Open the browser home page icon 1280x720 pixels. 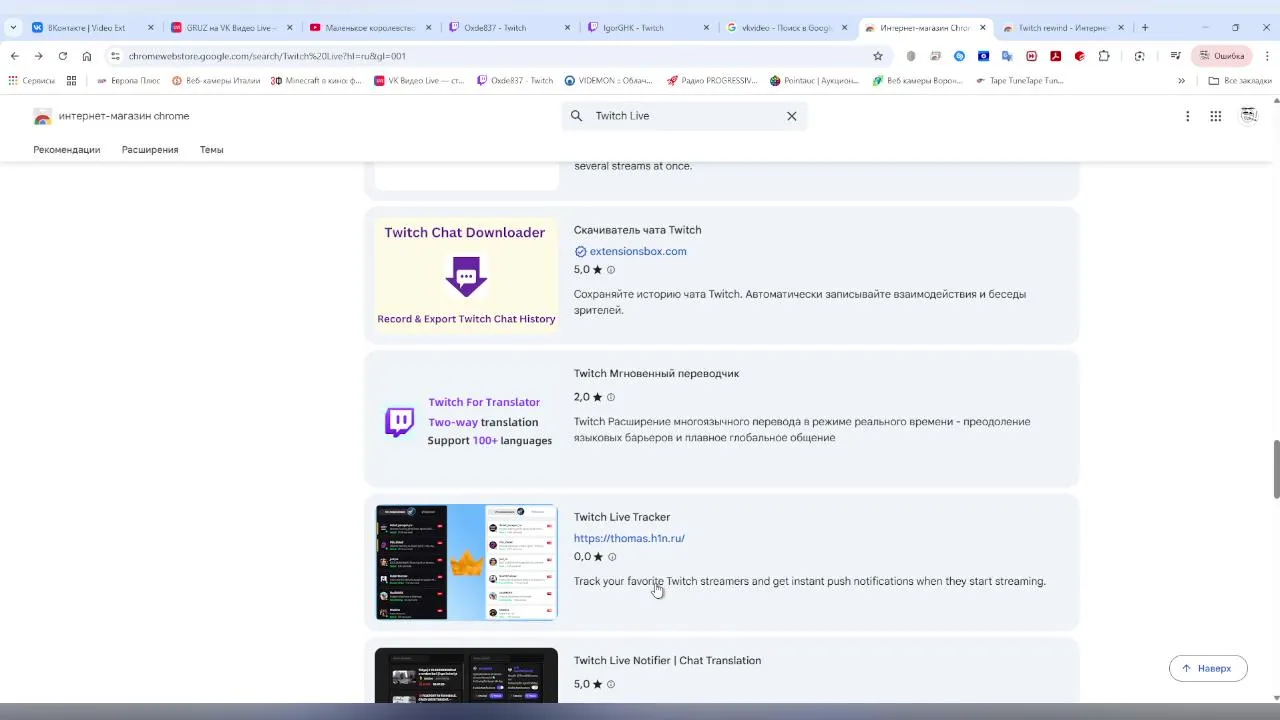[87, 56]
